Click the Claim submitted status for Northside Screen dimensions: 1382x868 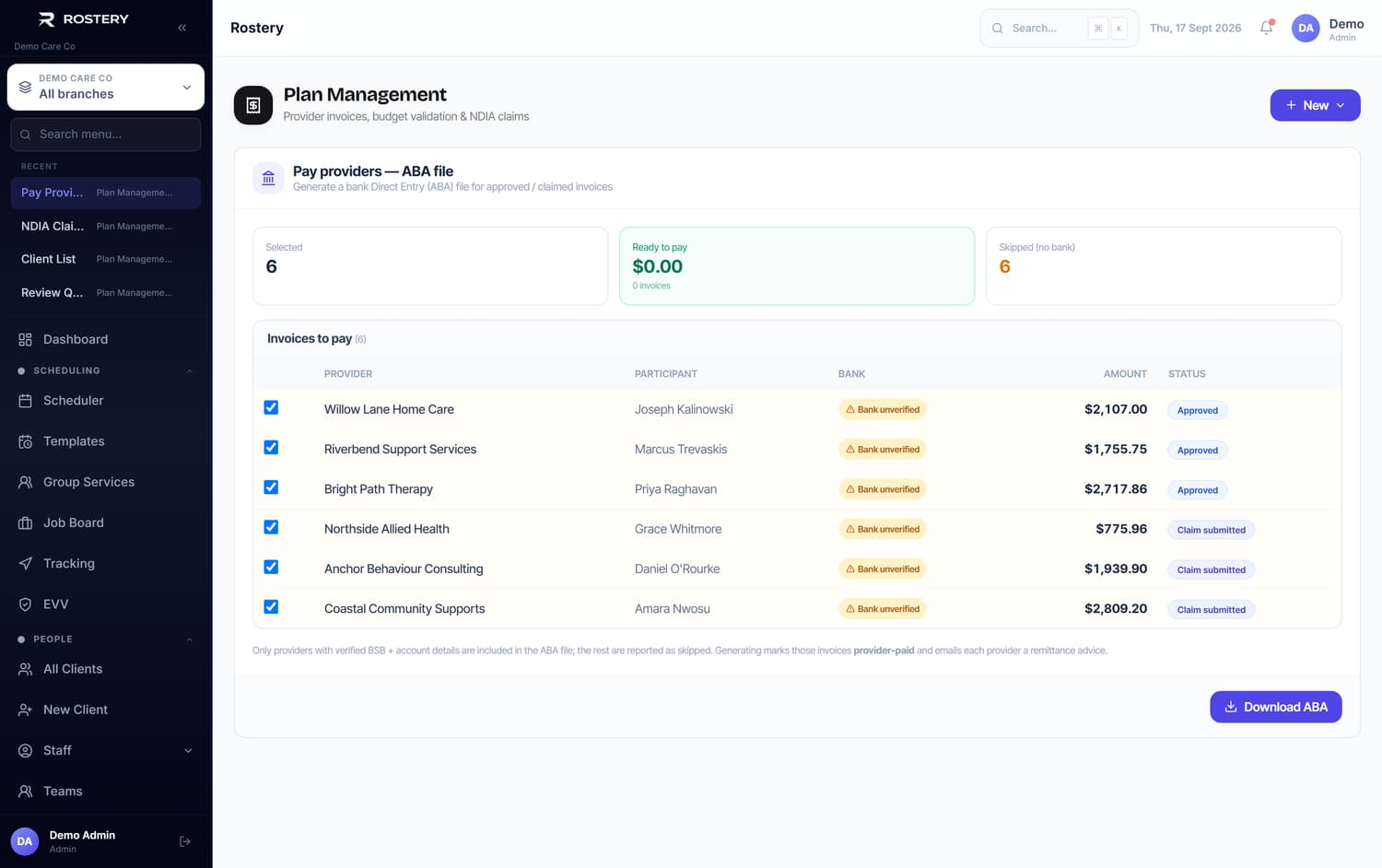click(x=1211, y=530)
